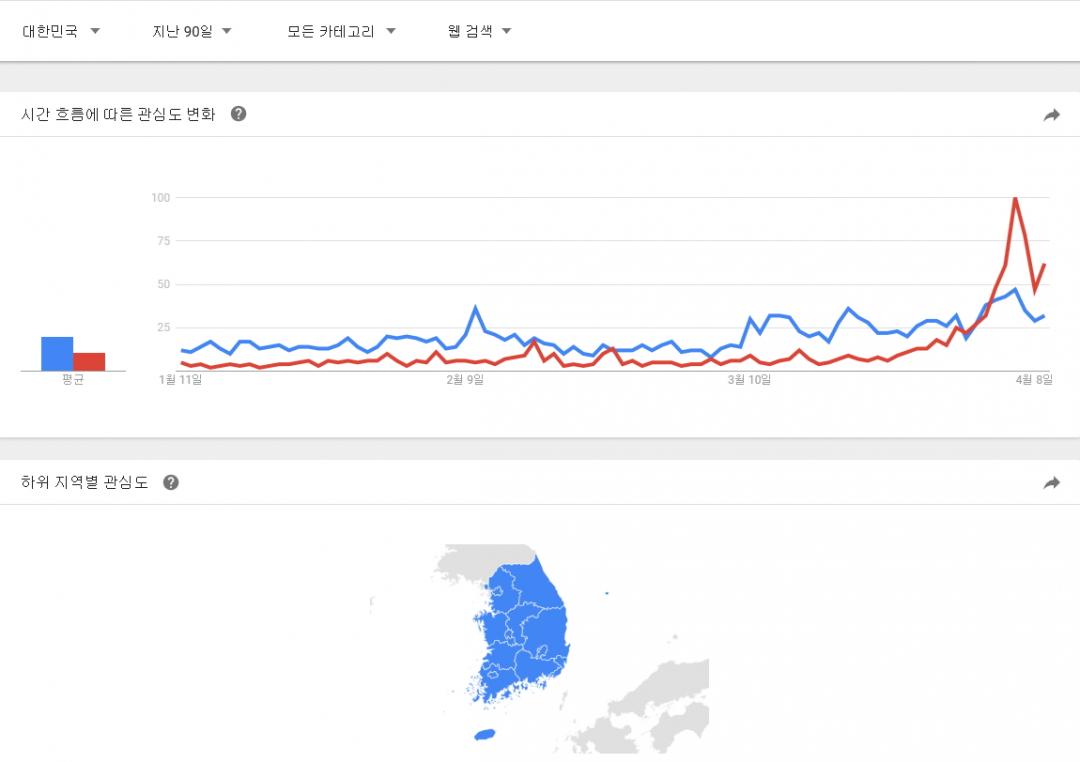Expand the 웹 검색 search type dropdown
This screenshot has height=762, width=1080.
[480, 31]
